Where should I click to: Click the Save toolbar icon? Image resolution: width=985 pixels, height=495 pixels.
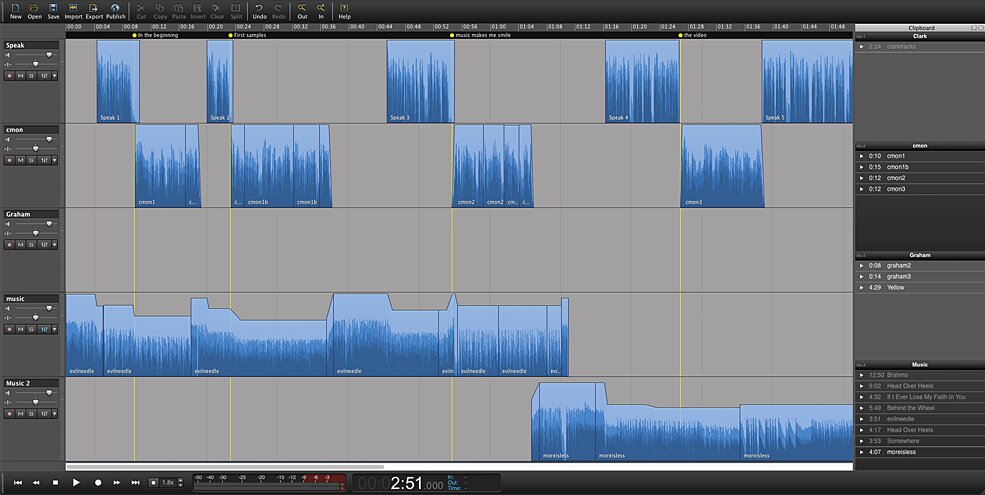pyautogui.click(x=53, y=8)
